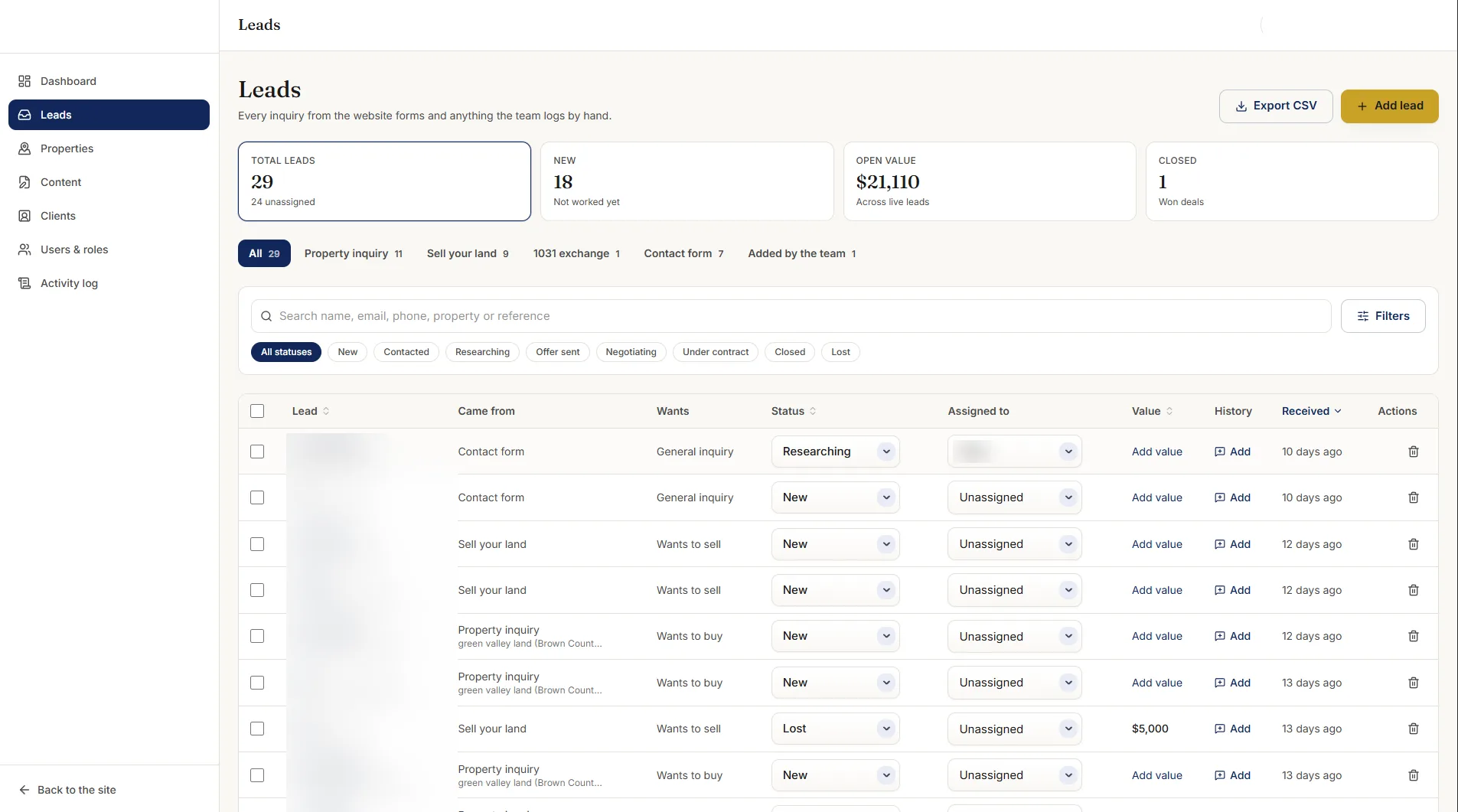Click the trash icon on the Lost lead row
Viewport: 1458px width, 812px height.
pos(1414,729)
